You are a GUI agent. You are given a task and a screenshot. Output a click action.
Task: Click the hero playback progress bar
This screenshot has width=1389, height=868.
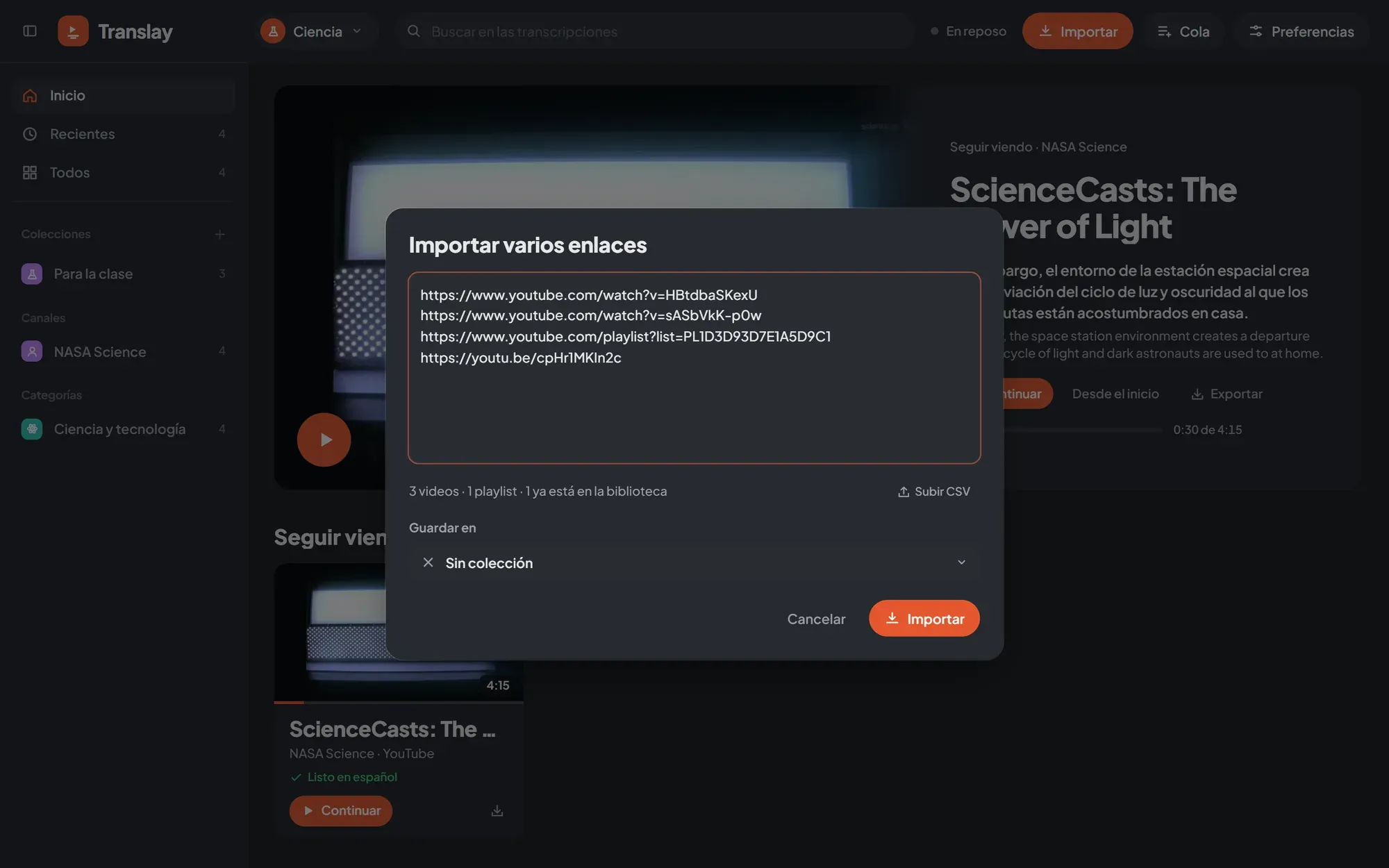[x=1083, y=431]
